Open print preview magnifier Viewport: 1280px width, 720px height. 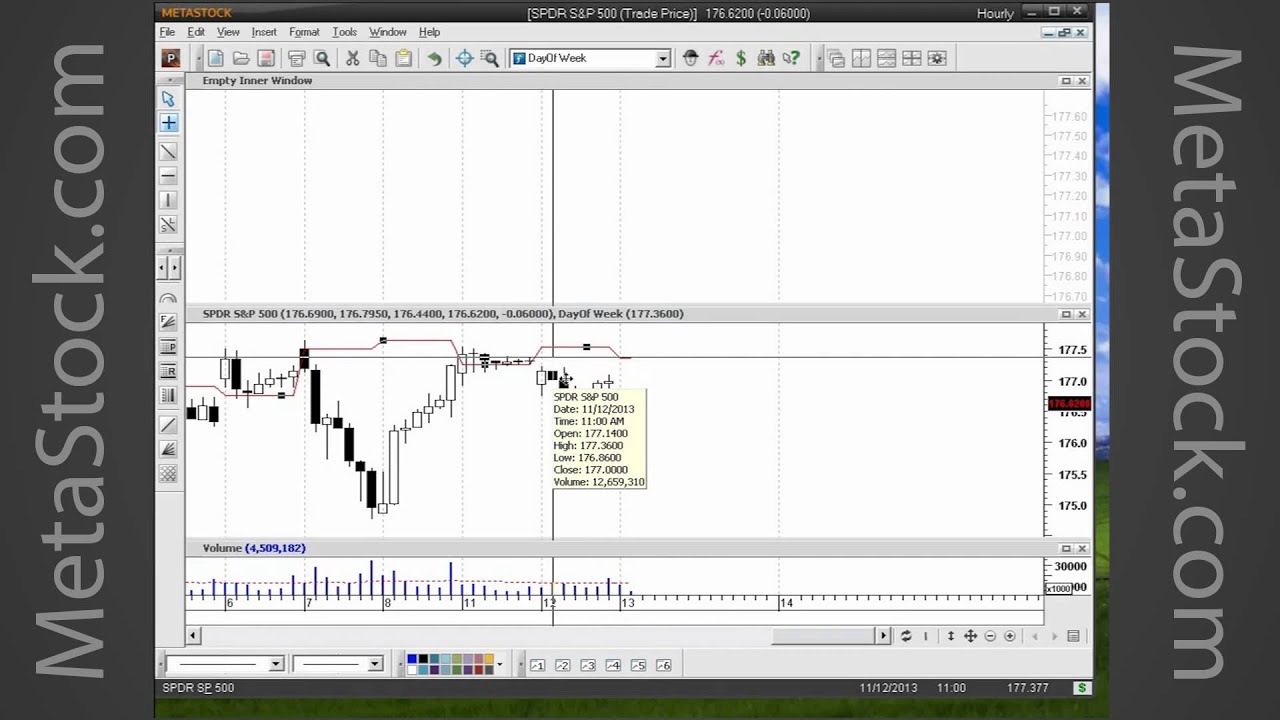(322, 58)
